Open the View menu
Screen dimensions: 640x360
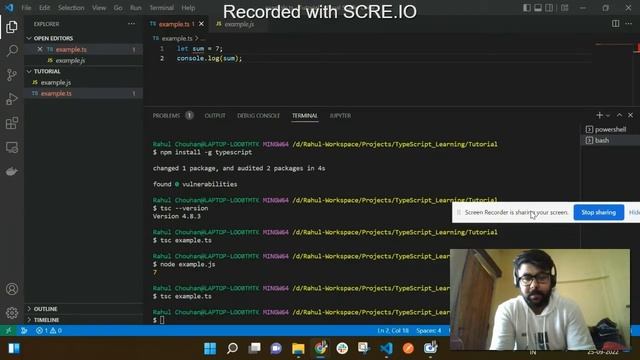(x=99, y=8)
